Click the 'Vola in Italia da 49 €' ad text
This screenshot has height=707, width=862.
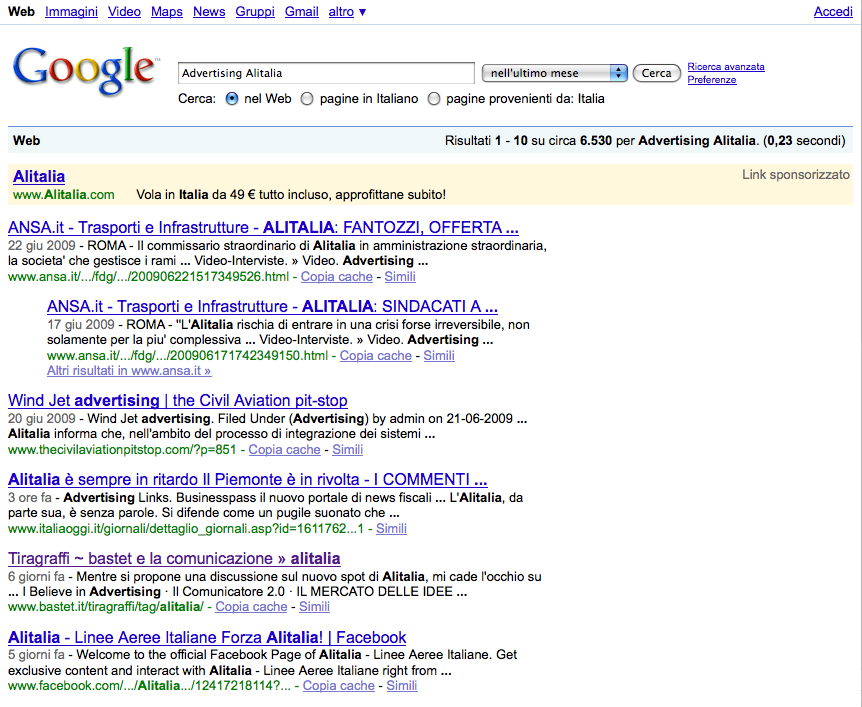(x=196, y=195)
